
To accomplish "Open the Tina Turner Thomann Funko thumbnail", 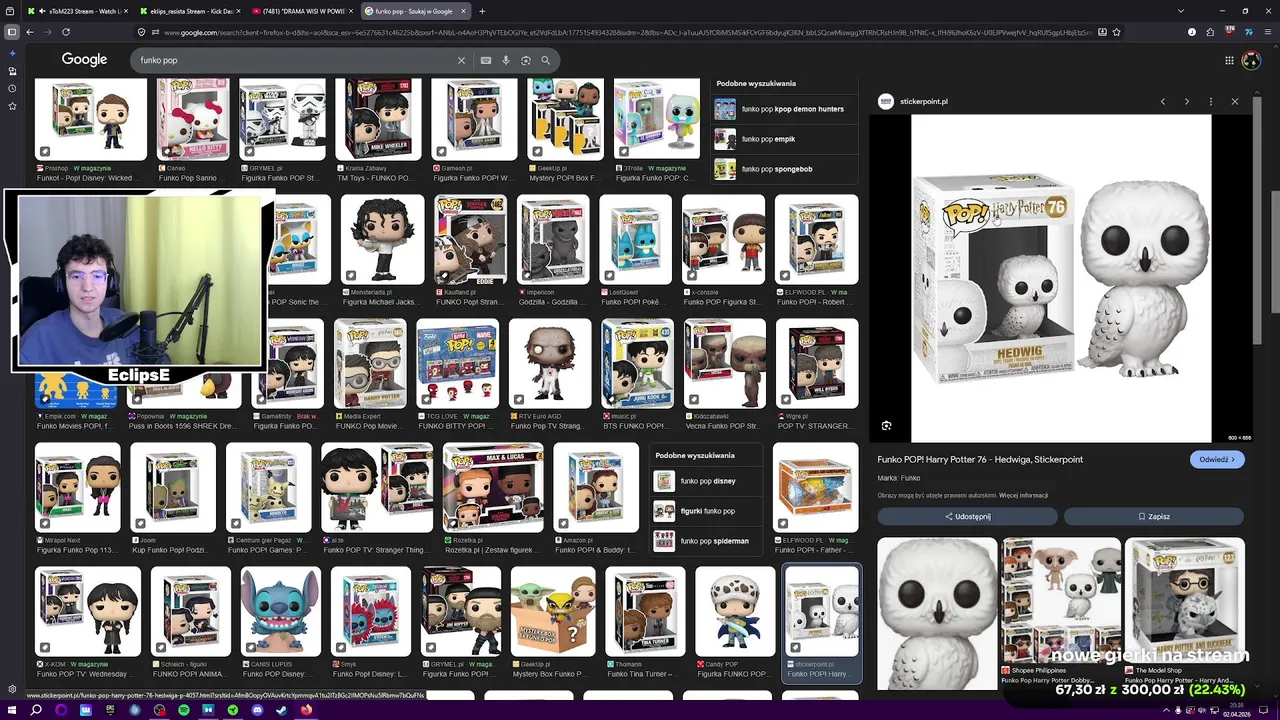I will coord(645,611).
